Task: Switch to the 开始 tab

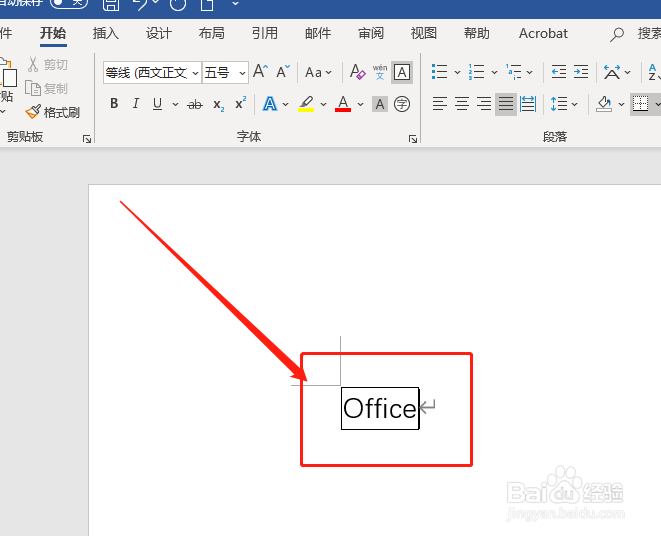Action: coord(53,33)
